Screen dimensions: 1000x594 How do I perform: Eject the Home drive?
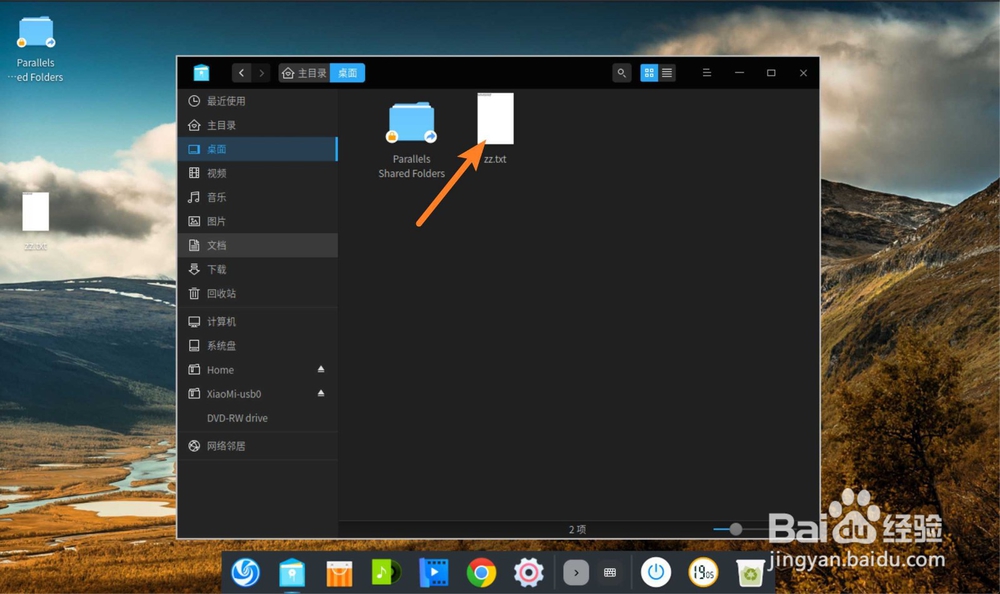coord(321,369)
